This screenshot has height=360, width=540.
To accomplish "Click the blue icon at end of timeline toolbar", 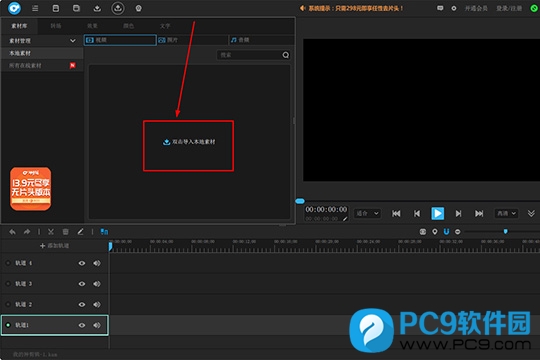I will 104,232.
